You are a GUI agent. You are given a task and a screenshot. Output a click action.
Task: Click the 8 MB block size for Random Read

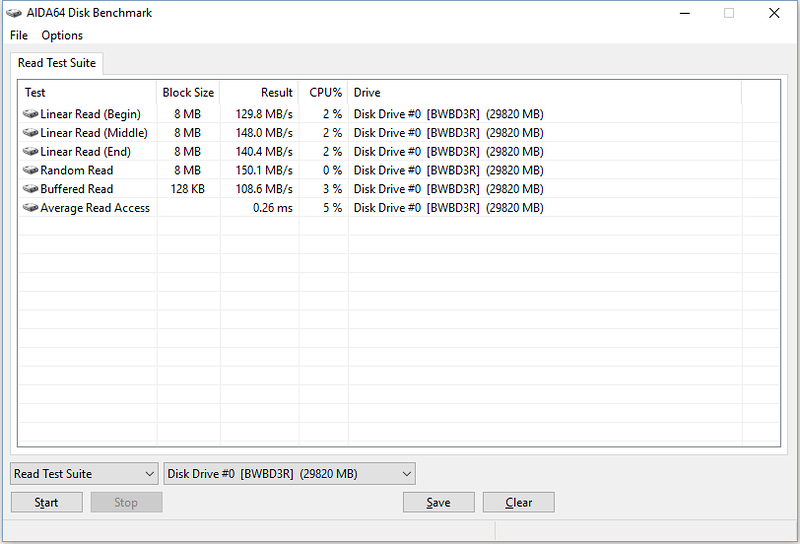(187, 170)
